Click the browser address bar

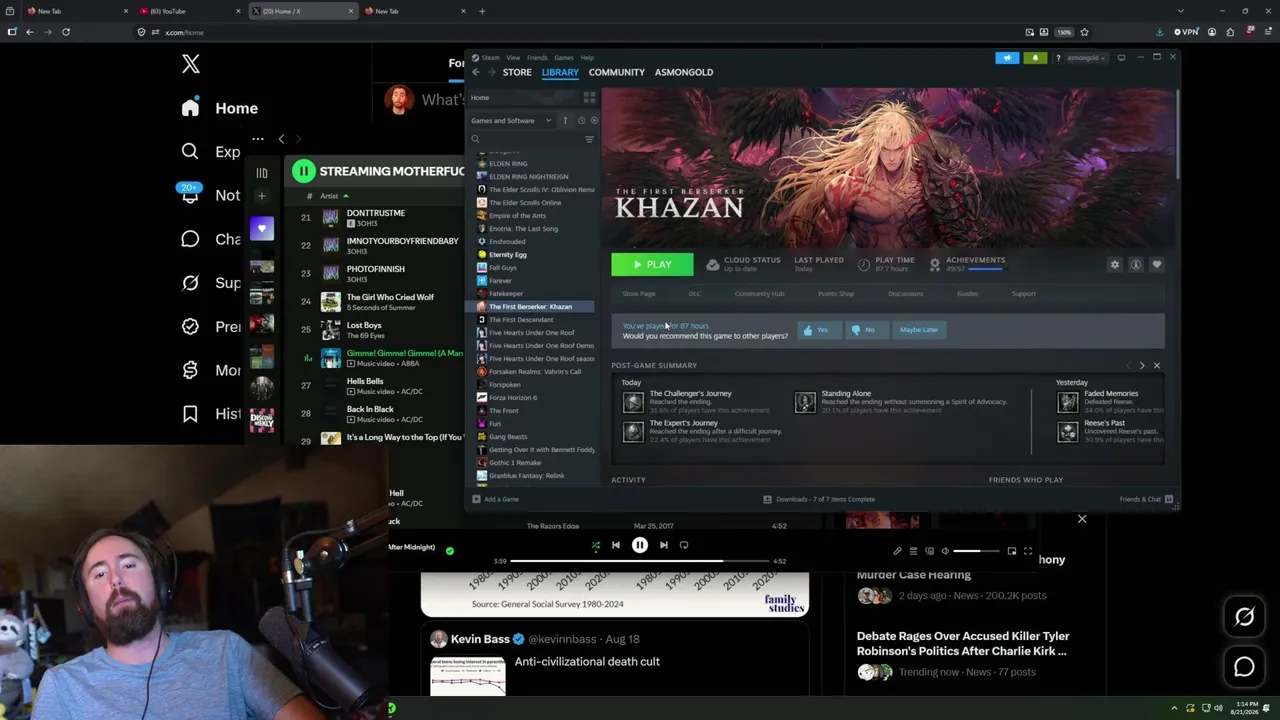click(580, 32)
